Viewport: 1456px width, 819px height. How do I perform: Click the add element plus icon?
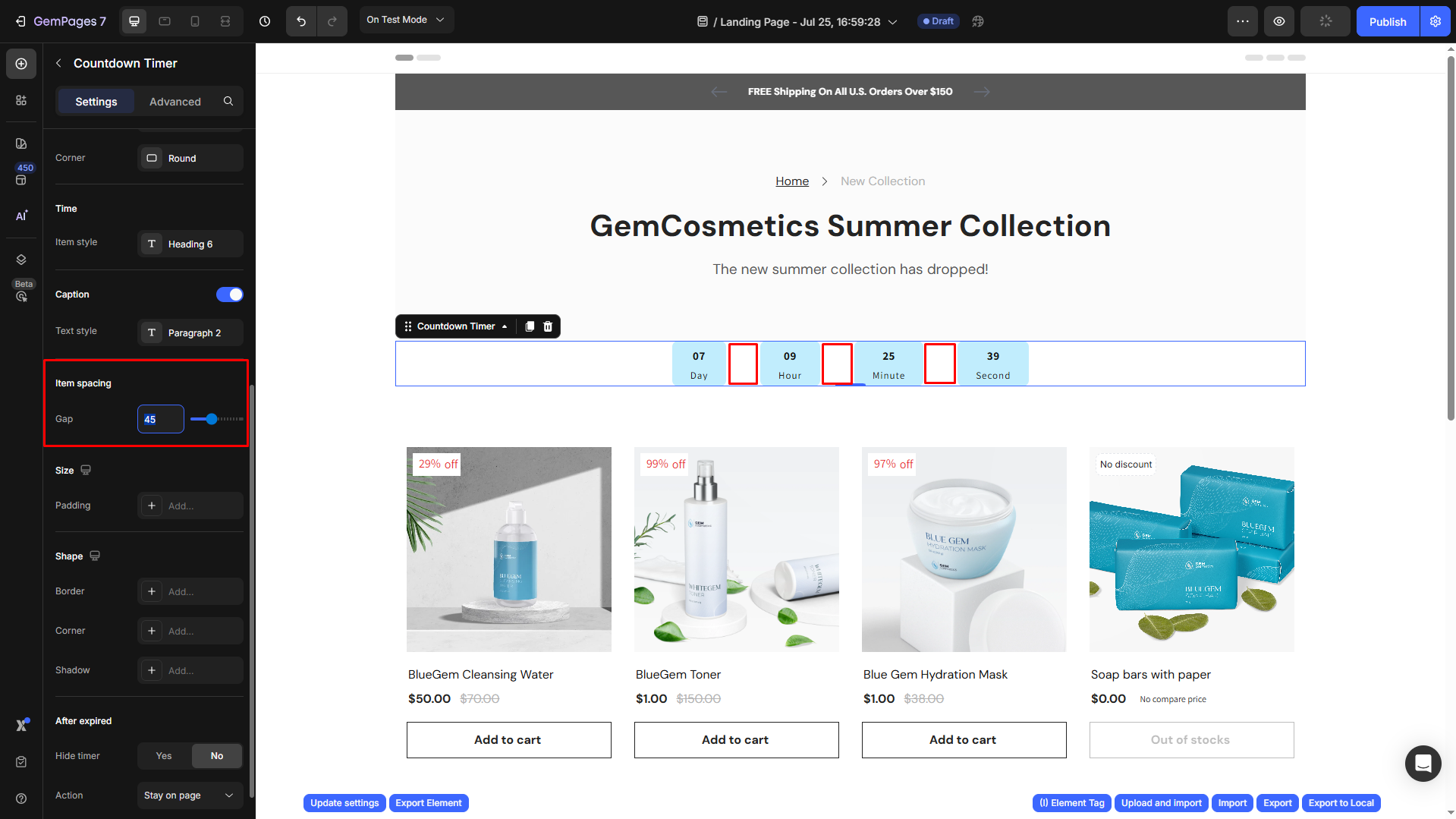[x=21, y=64]
